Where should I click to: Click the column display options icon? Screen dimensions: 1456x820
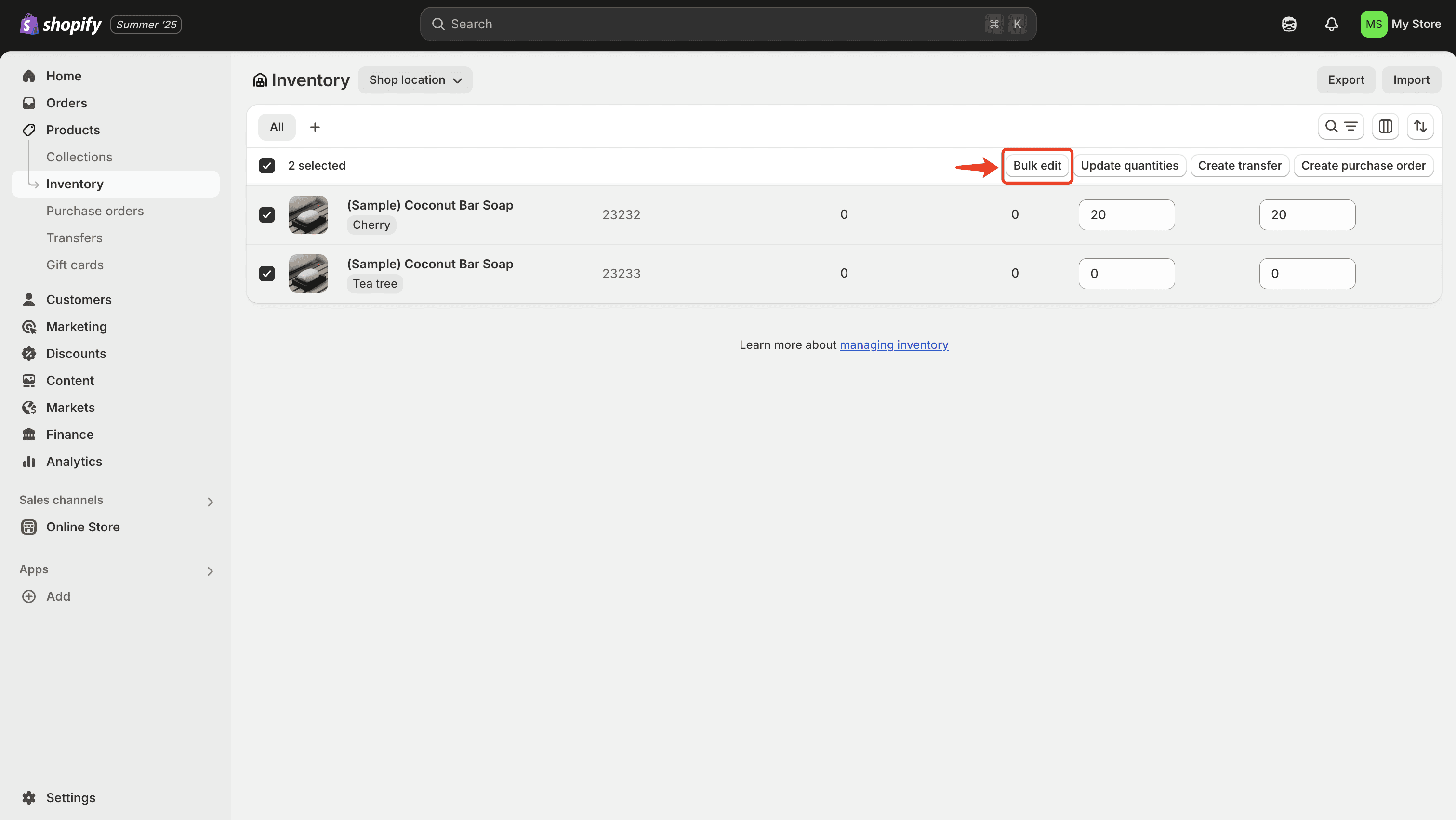pos(1385,126)
